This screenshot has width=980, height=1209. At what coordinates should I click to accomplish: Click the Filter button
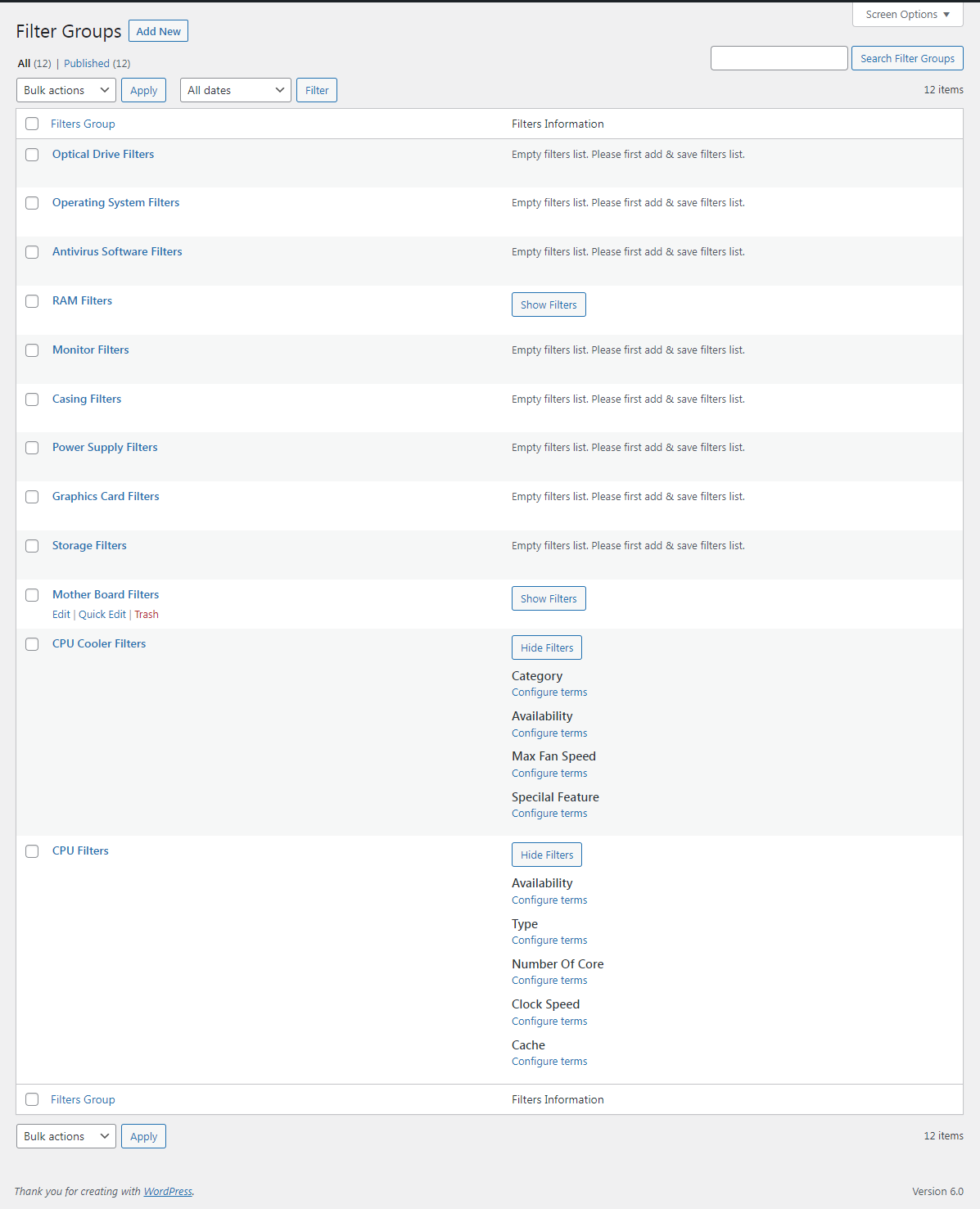[x=317, y=90]
